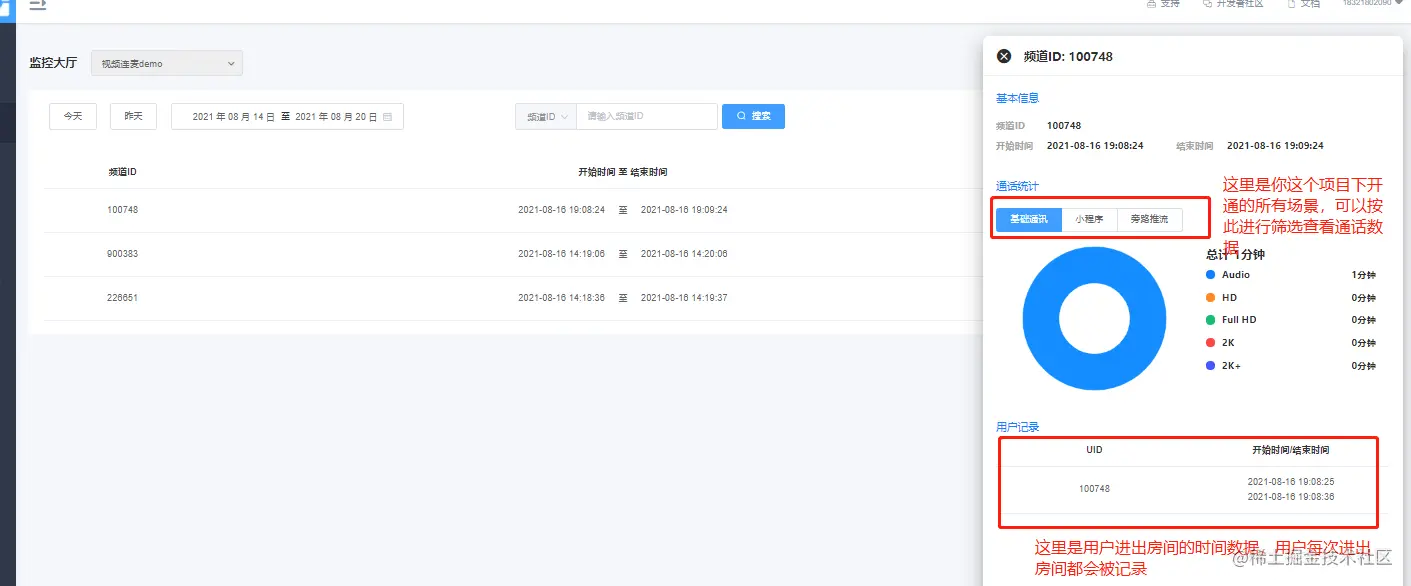This screenshot has width=1411, height=586.
Task: Click the 开发者社区 link in header
Action: click(1239, 4)
